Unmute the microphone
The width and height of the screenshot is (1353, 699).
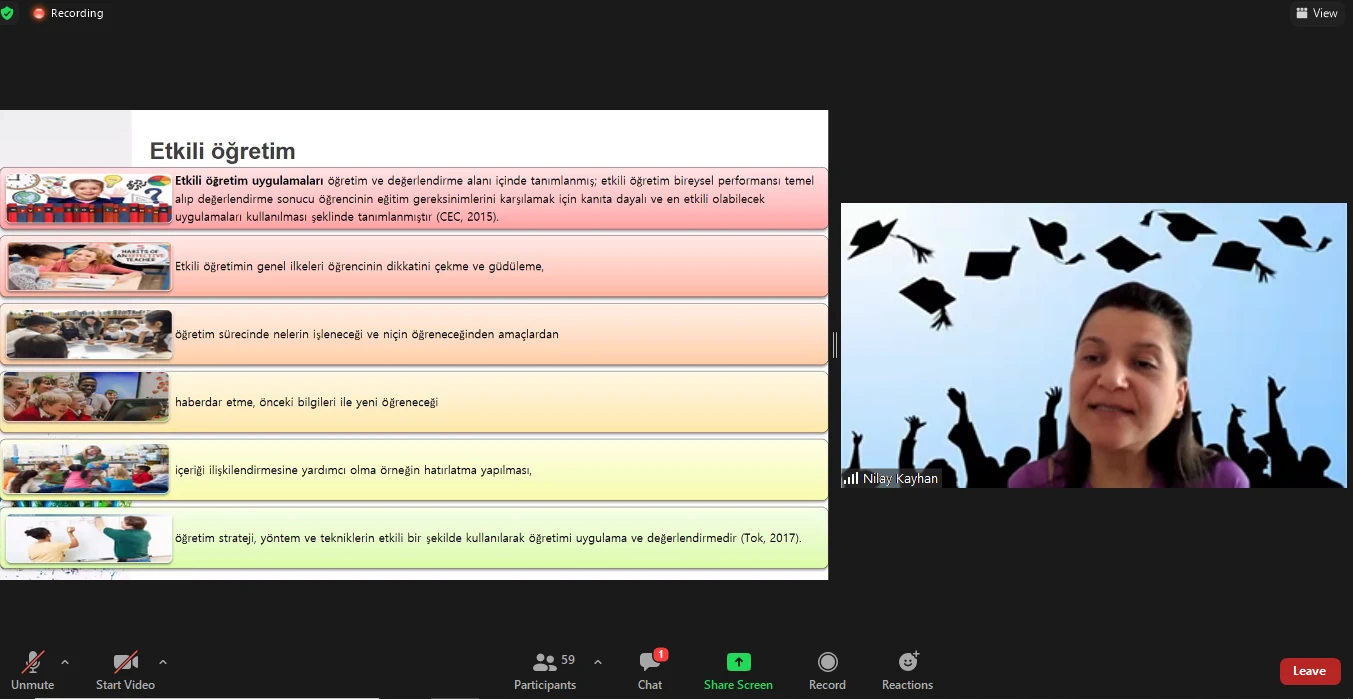pos(33,670)
